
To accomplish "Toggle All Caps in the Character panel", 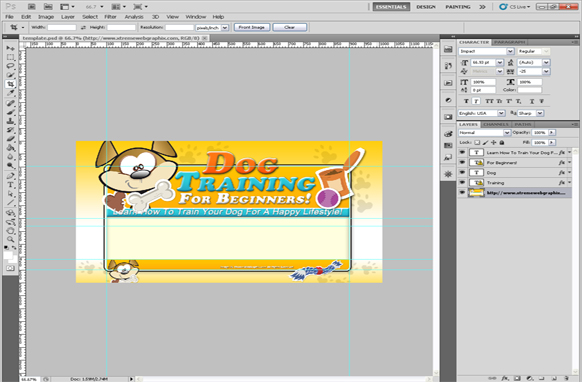I will 489,101.
